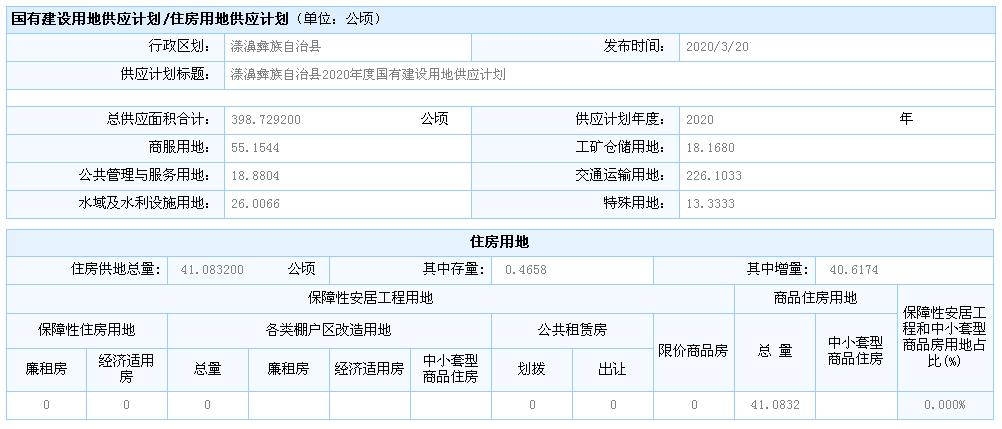Screen dimensions: 1002x429
Task: Click the 其中增量 value 40.6174
Action: click(x=854, y=270)
